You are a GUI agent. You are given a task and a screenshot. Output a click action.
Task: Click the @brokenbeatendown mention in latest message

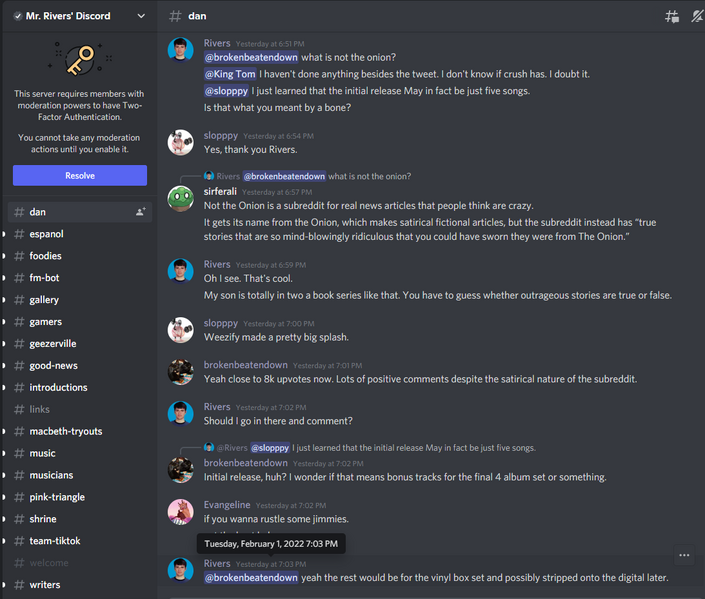click(x=251, y=578)
